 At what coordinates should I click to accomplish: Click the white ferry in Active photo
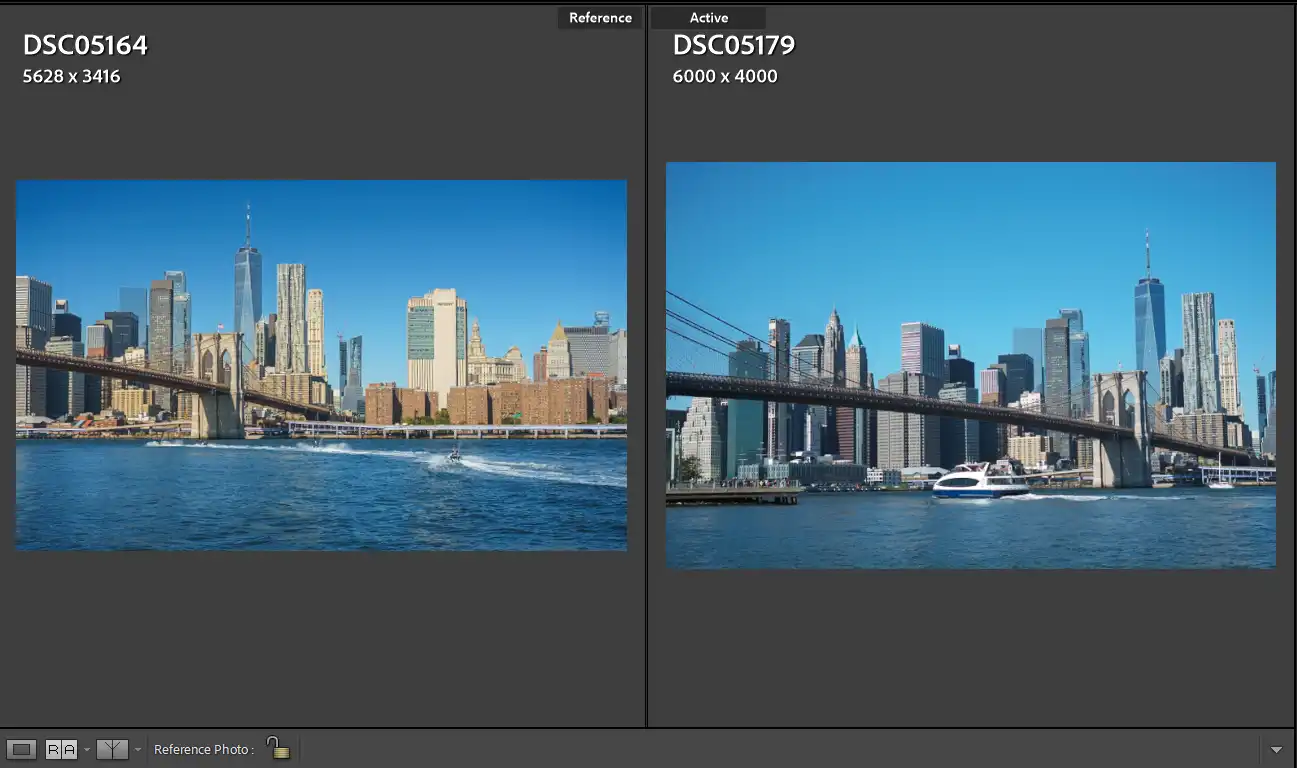[x=978, y=481]
